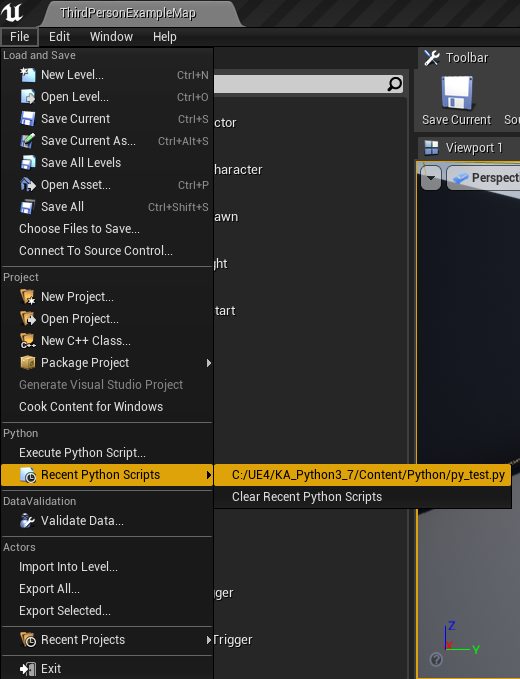The height and width of the screenshot is (679, 520).
Task: Select Cook Content for Windows
Action: click(x=107, y=407)
